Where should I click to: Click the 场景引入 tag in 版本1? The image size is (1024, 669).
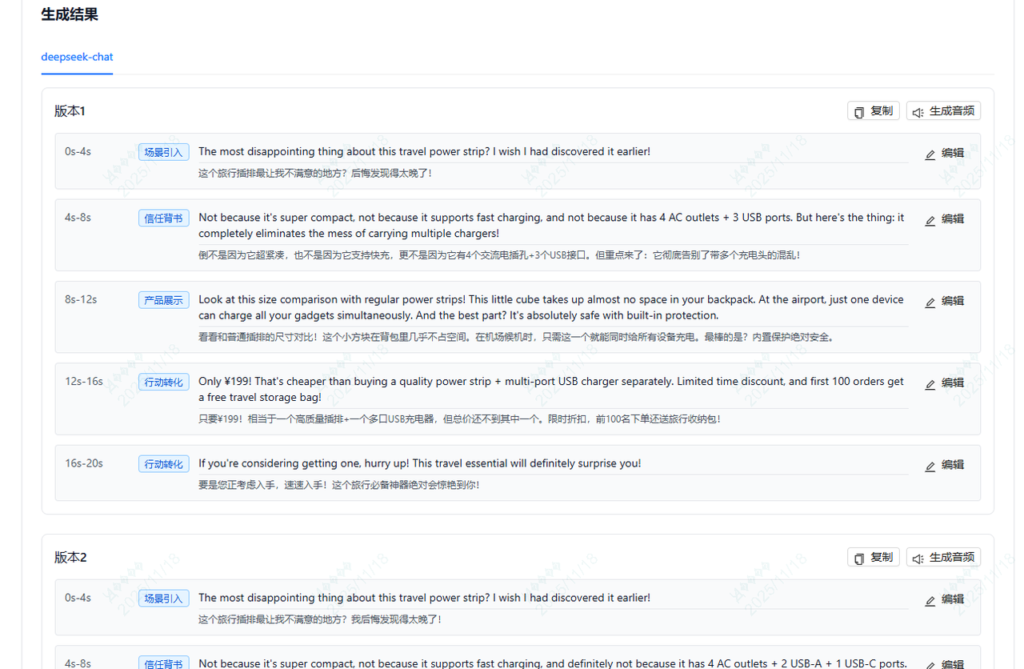[x=163, y=152]
